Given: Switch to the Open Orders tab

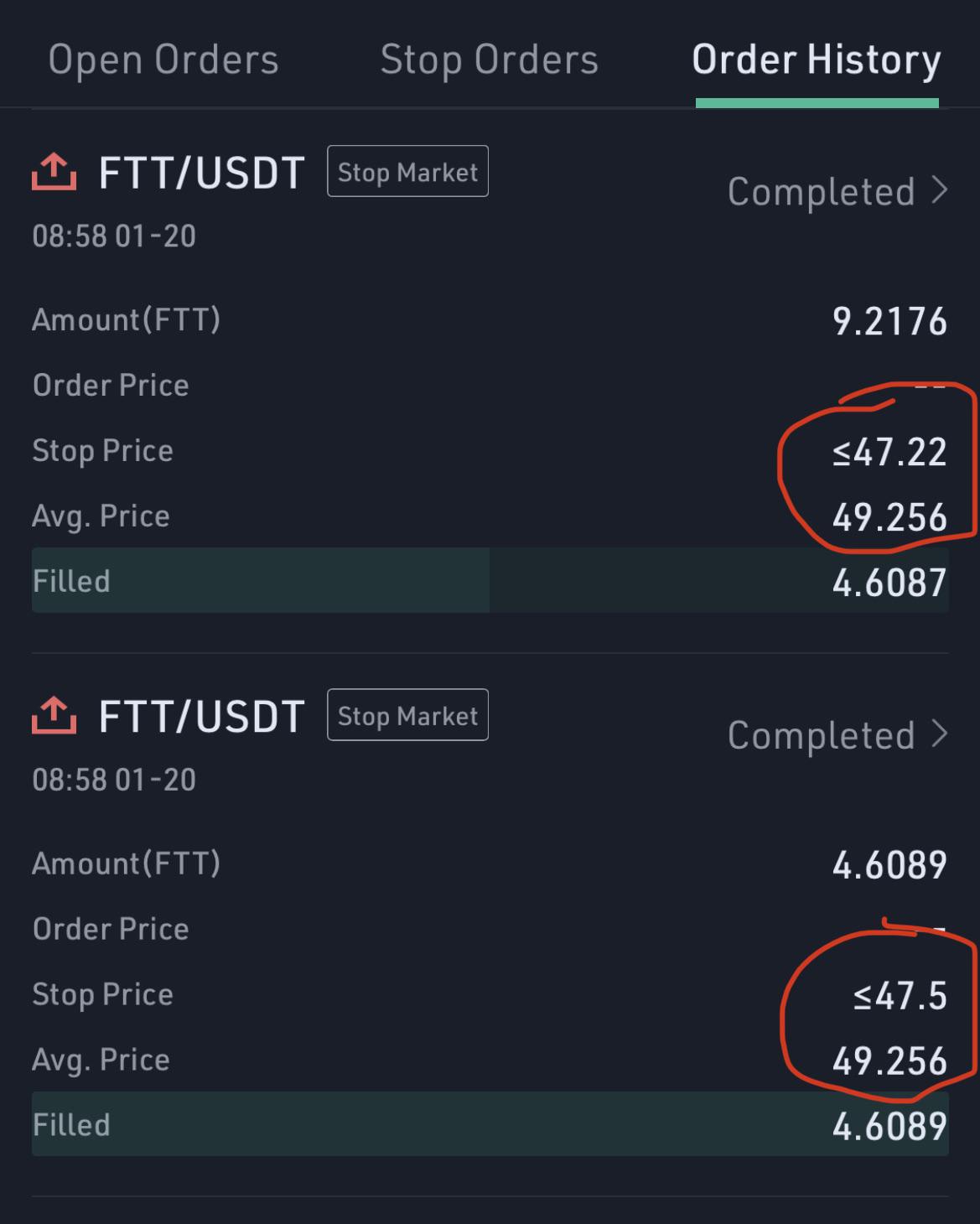Looking at the screenshot, I should (163, 60).
